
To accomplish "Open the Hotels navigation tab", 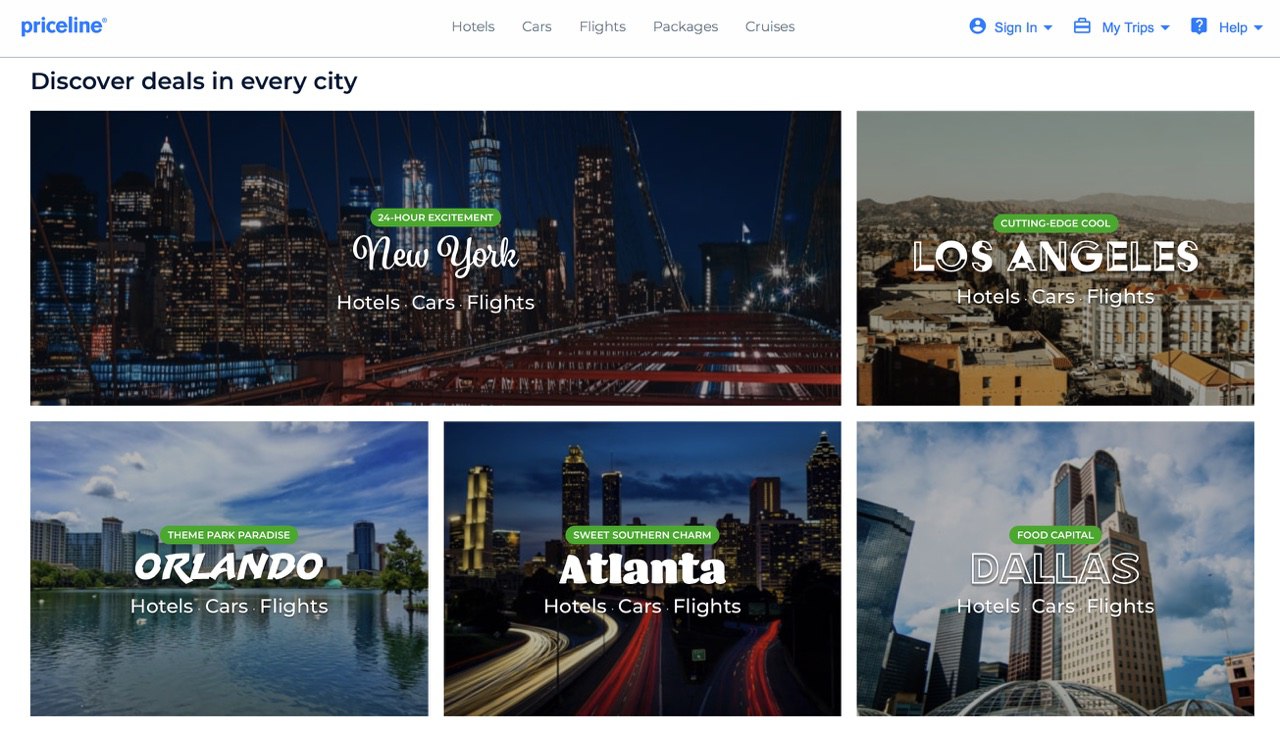I will click(473, 27).
